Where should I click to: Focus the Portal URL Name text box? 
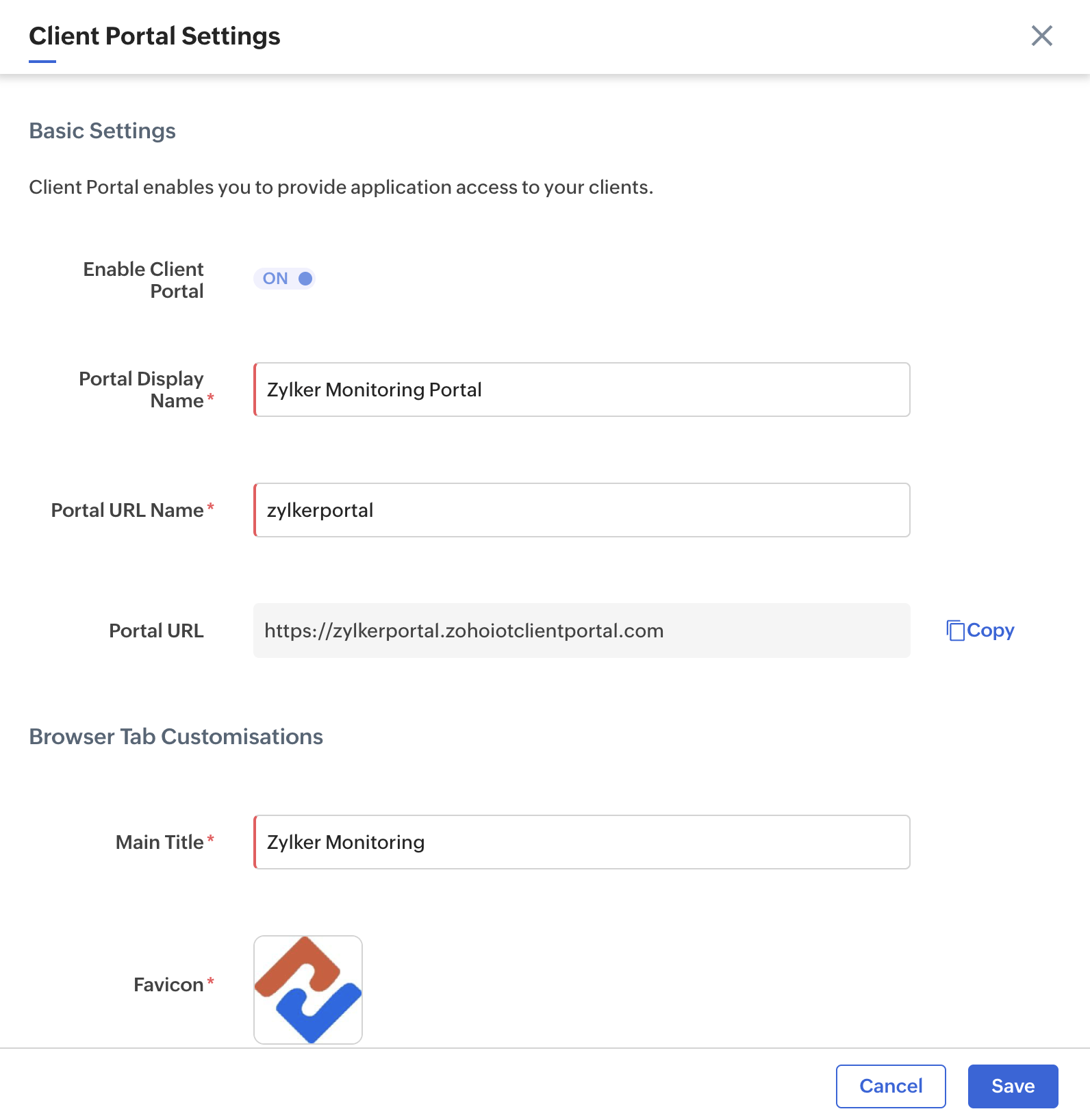click(x=582, y=510)
